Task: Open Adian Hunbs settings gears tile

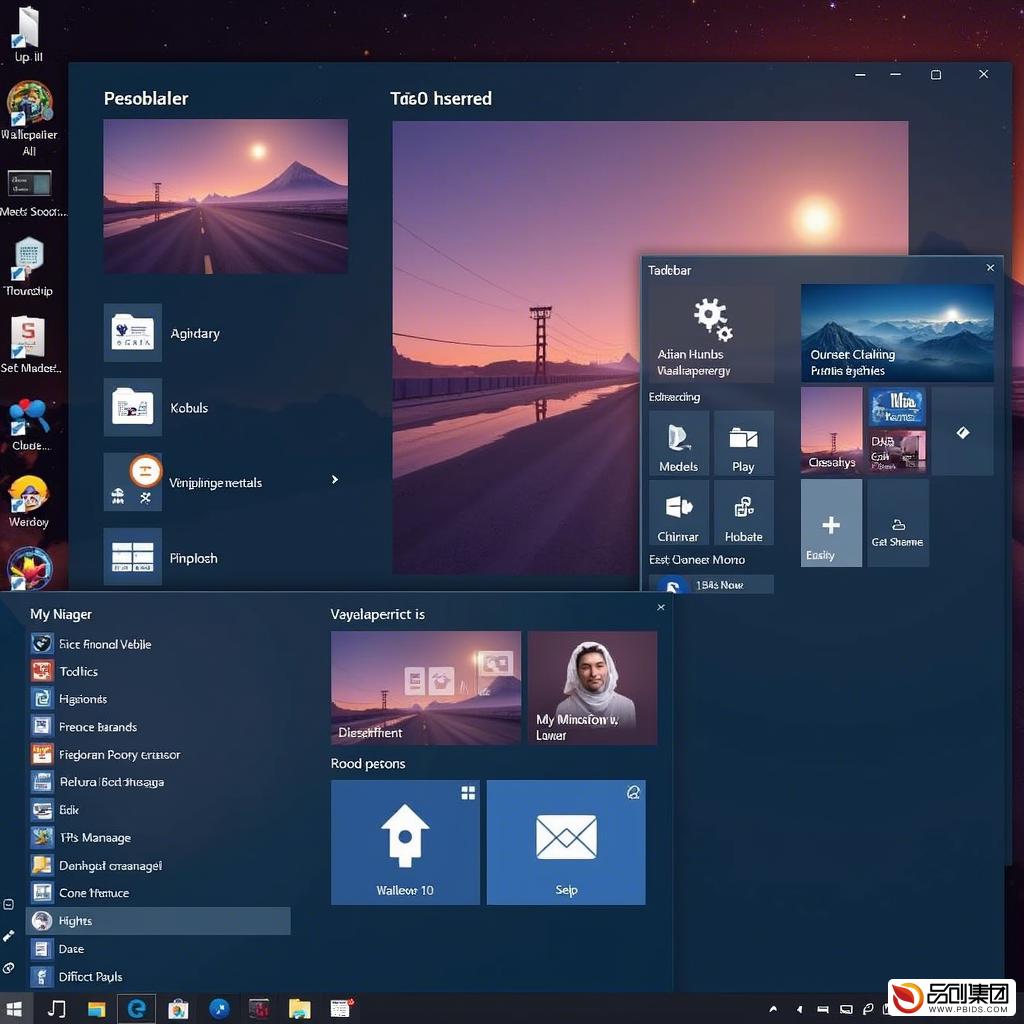Action: (711, 333)
